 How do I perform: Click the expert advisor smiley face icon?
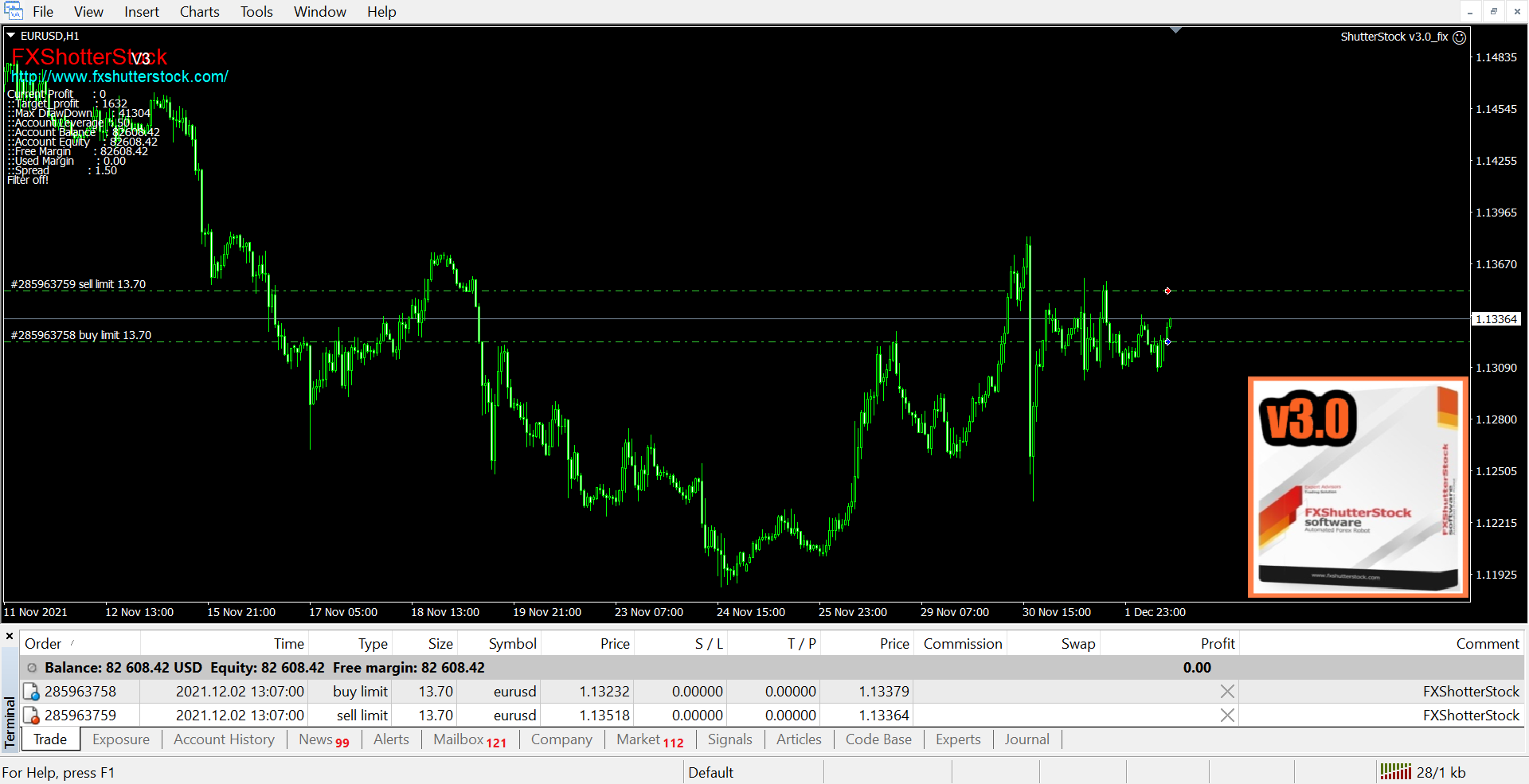(1459, 37)
